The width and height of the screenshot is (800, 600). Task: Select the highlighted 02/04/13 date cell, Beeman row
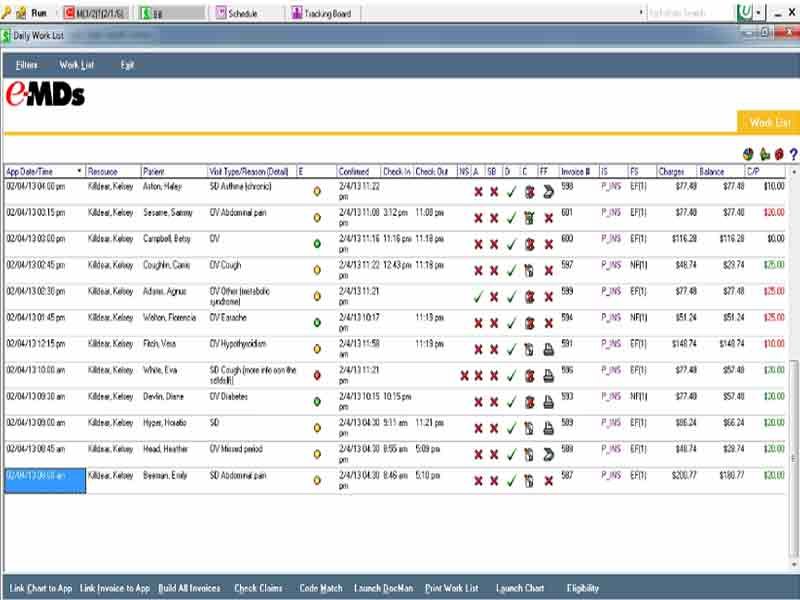(x=45, y=481)
